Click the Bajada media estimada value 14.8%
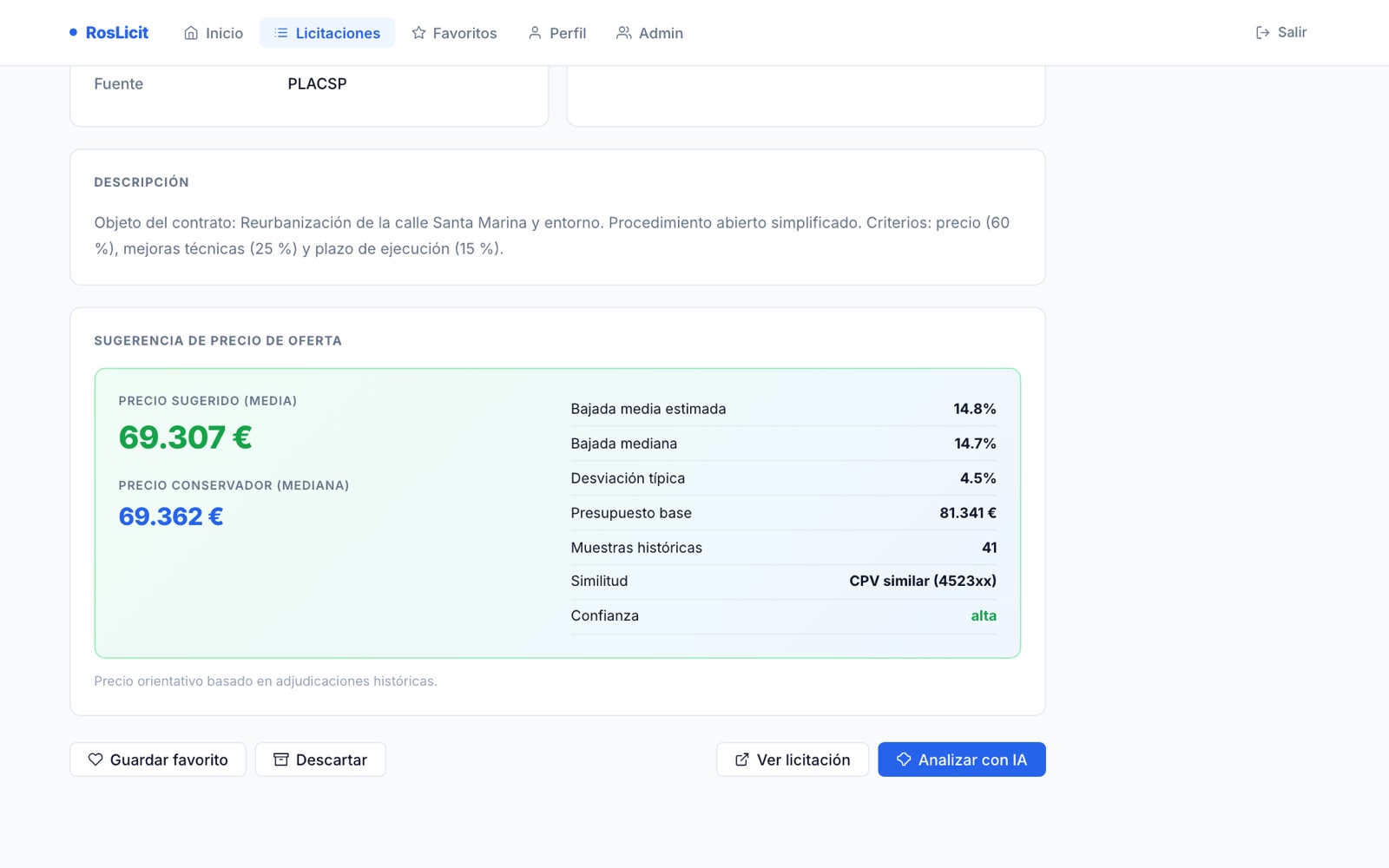 [975, 409]
